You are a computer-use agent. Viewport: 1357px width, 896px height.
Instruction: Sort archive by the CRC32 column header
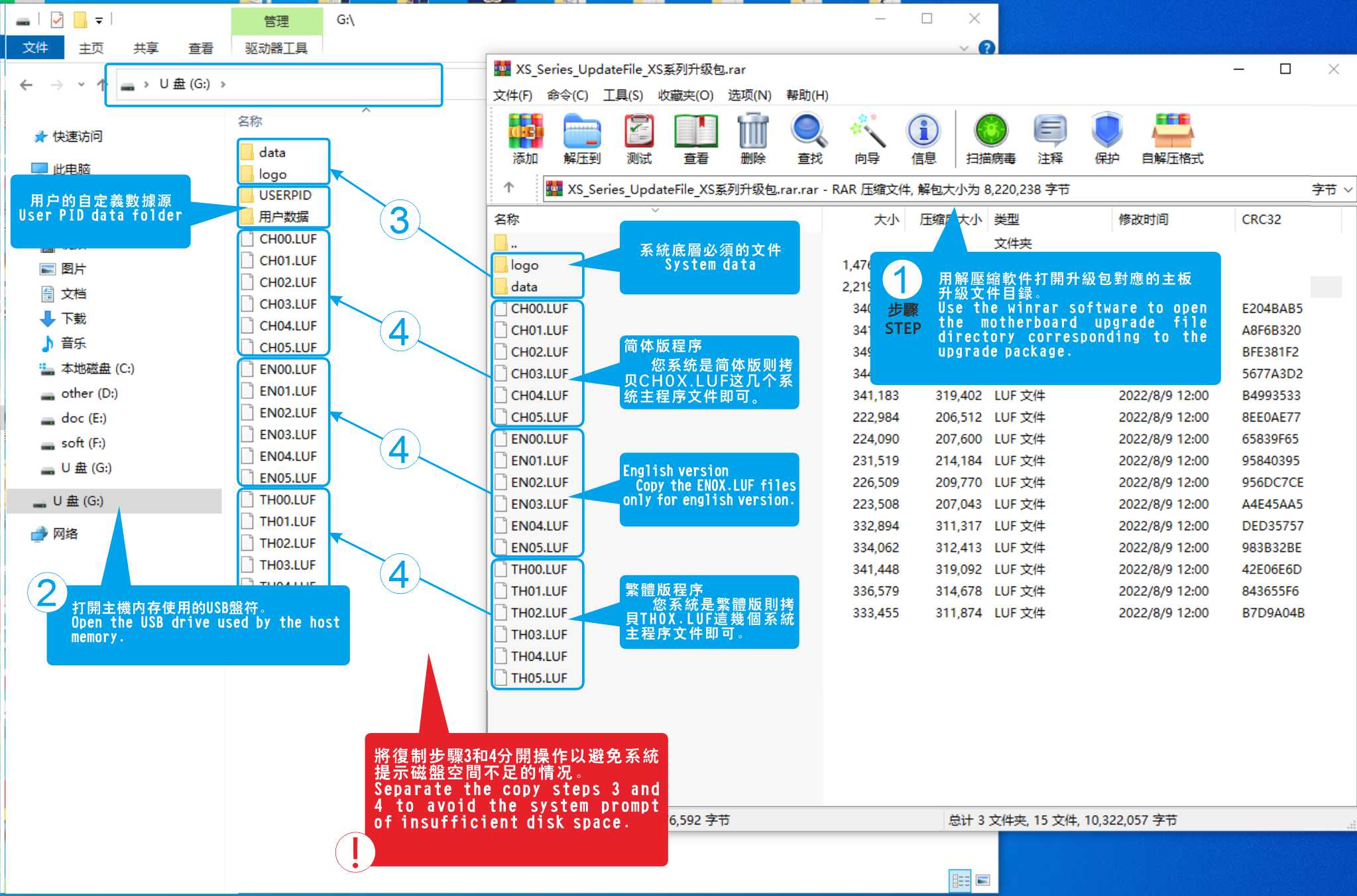pos(1261,219)
